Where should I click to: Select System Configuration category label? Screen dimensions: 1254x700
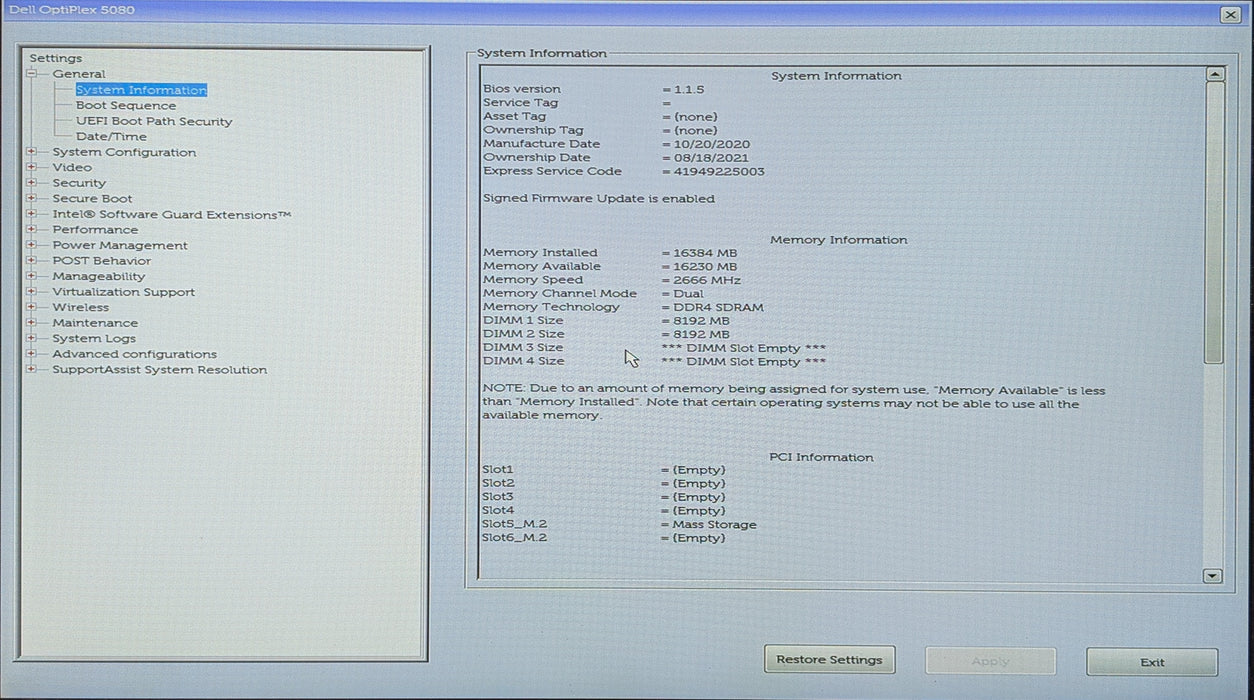124,152
